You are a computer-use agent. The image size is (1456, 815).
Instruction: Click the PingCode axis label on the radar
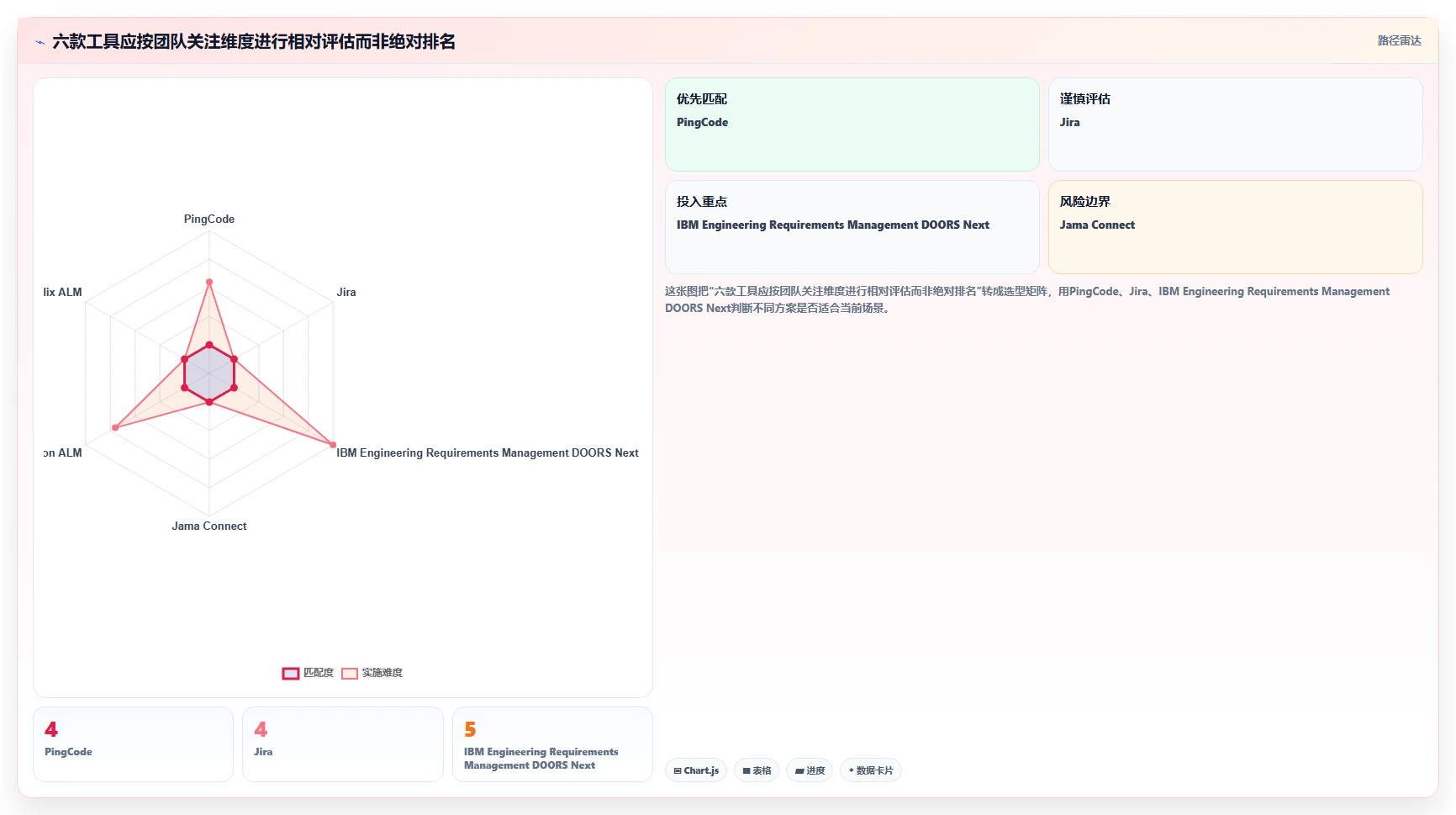[209, 219]
